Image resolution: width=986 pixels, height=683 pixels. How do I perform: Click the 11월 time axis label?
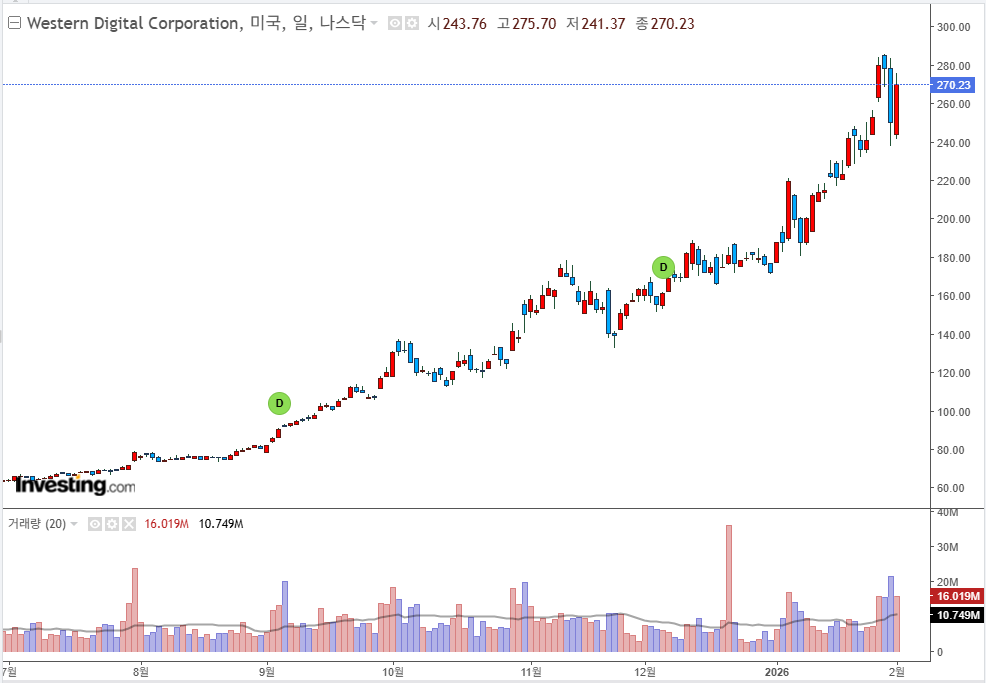click(531, 672)
